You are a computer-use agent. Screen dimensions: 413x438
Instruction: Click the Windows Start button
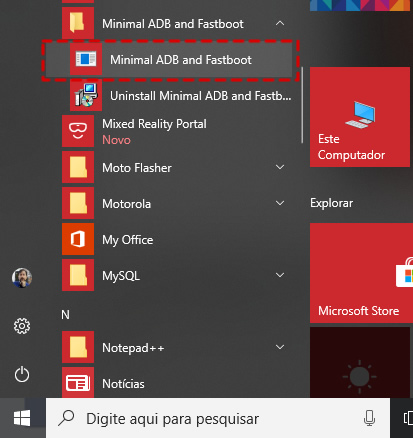tap(22, 418)
